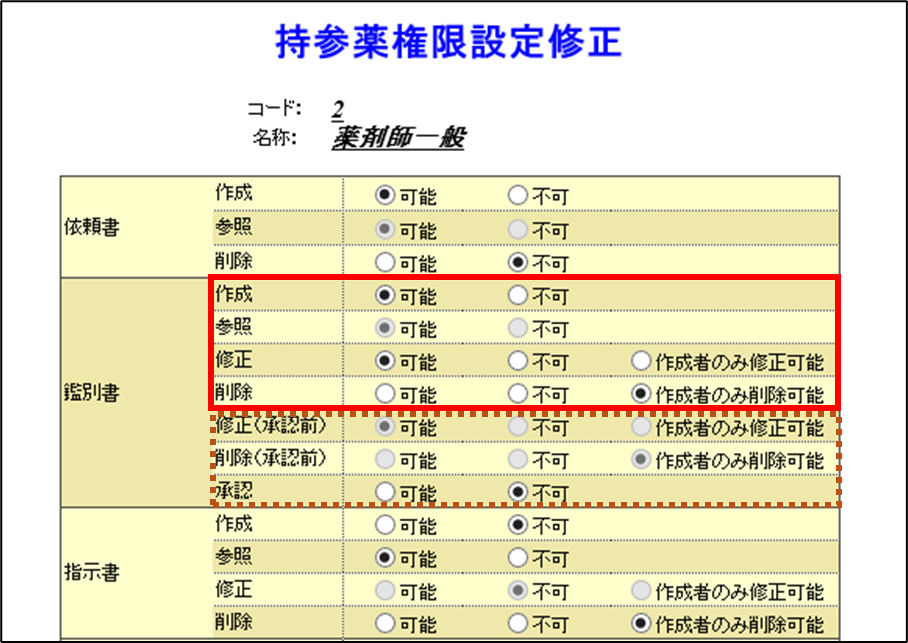Choose 可能 for 指示書 削除

point(385,623)
